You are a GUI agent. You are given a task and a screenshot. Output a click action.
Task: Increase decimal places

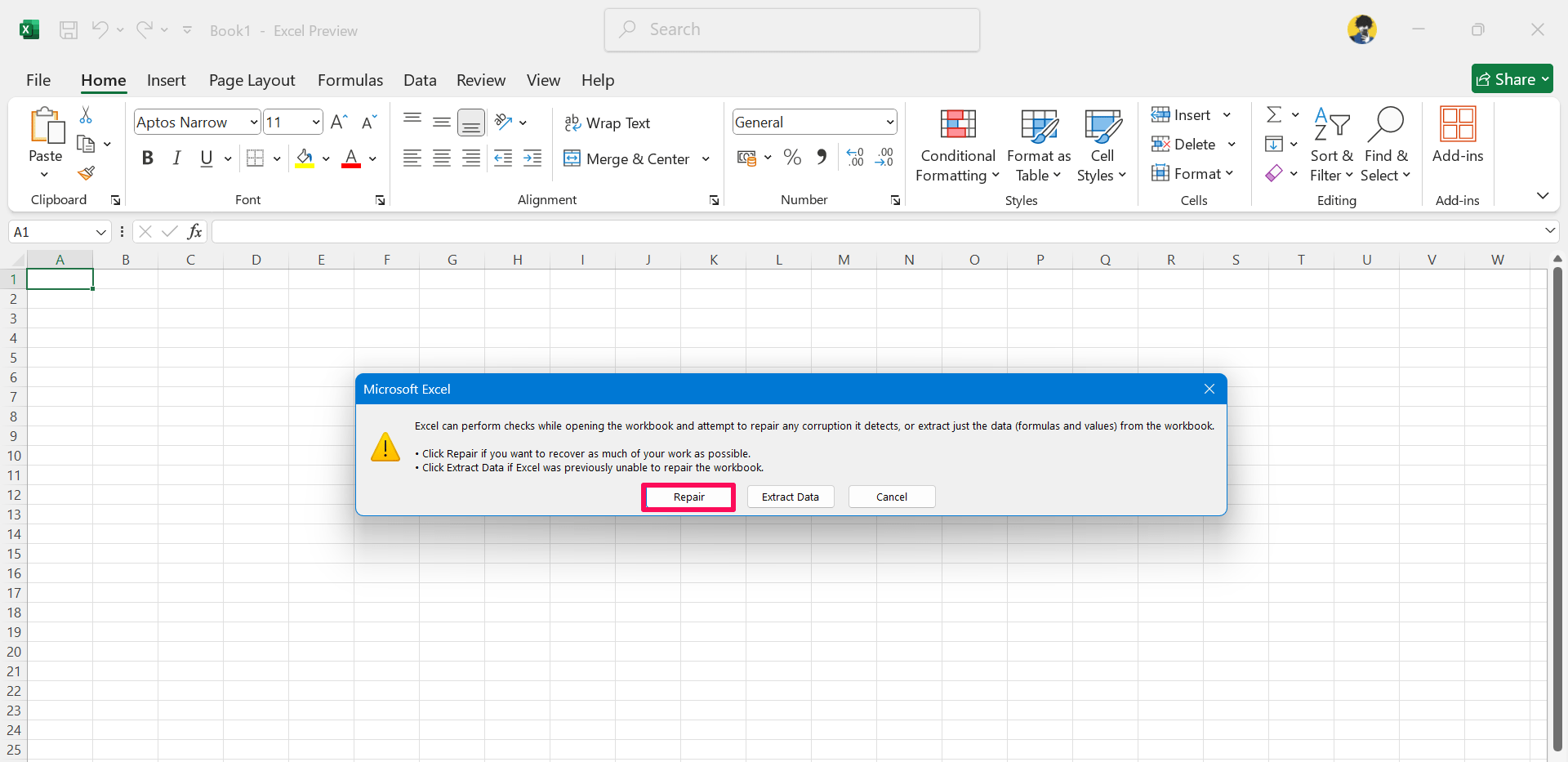coord(855,157)
